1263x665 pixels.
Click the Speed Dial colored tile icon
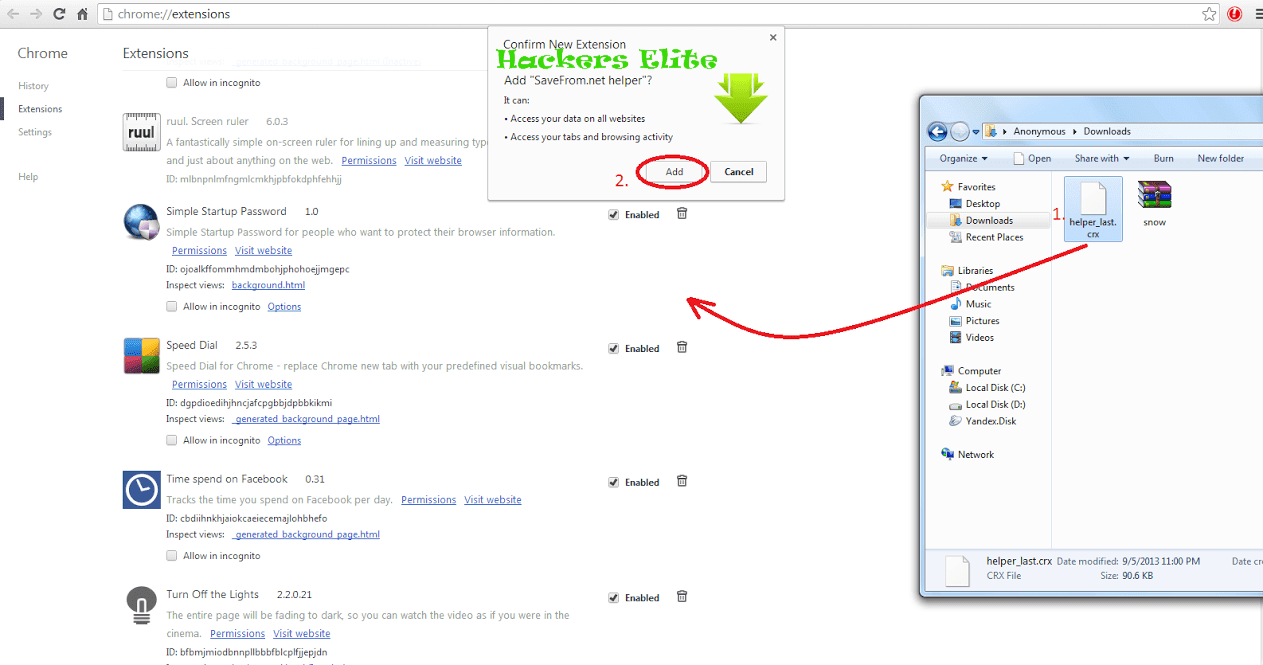141,356
